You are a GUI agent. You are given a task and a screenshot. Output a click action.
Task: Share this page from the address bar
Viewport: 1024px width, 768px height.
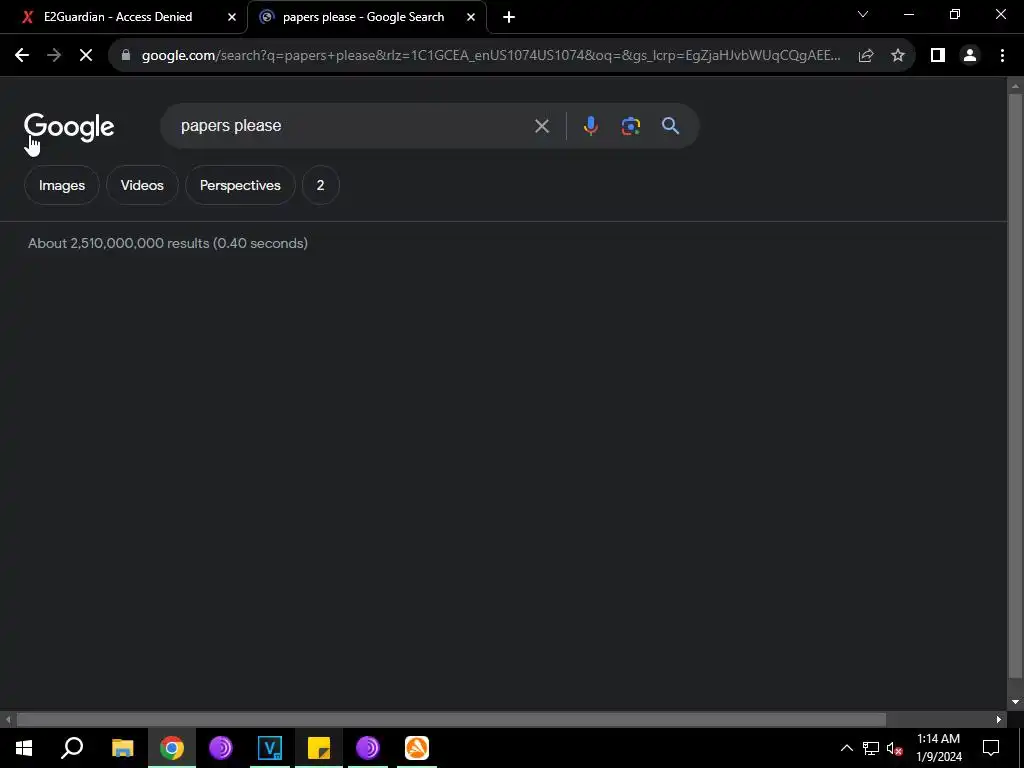(x=866, y=56)
